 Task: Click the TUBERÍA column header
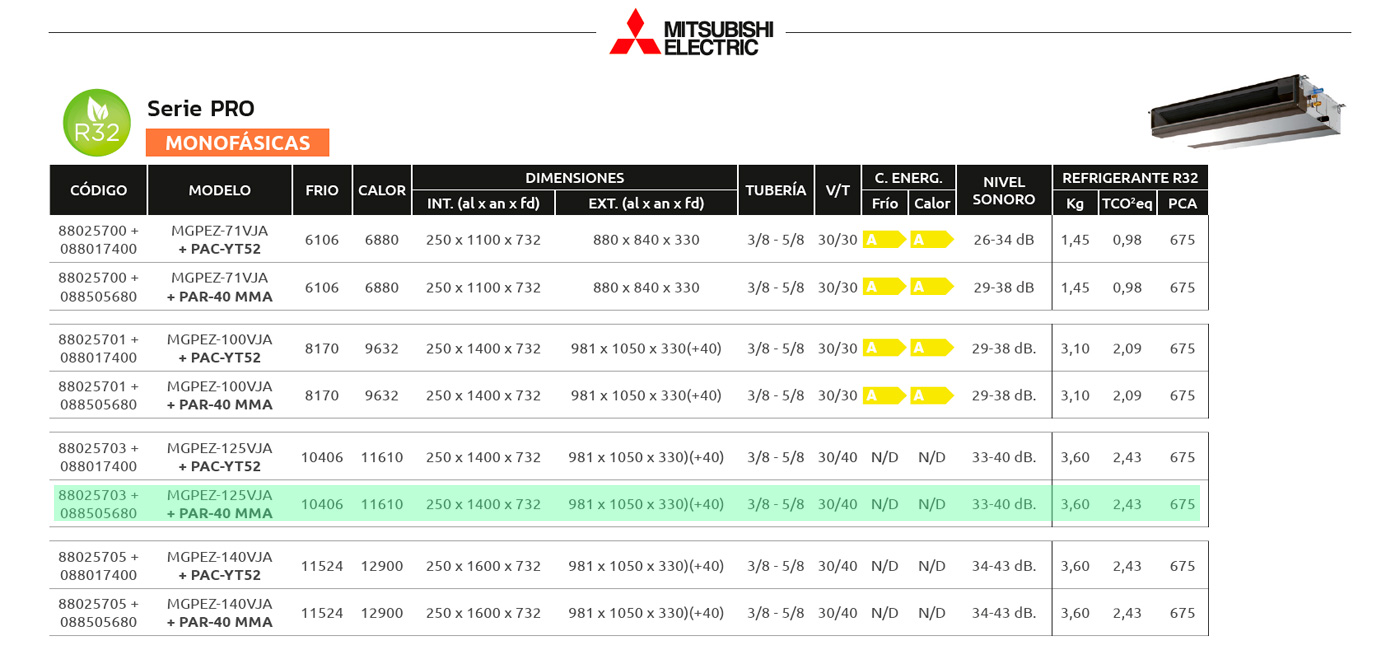tap(776, 190)
